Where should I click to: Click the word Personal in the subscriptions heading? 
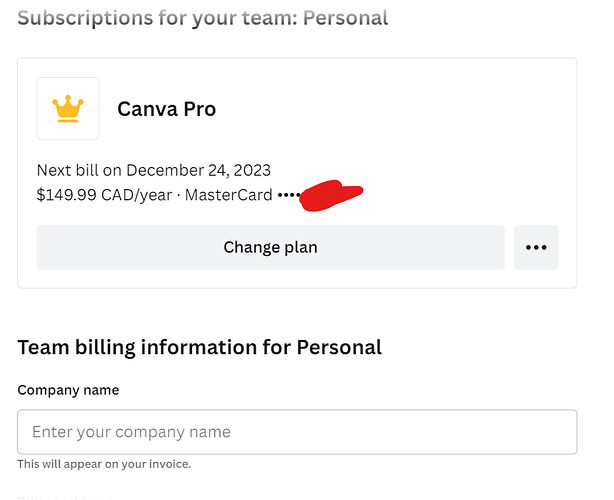[x=345, y=18]
